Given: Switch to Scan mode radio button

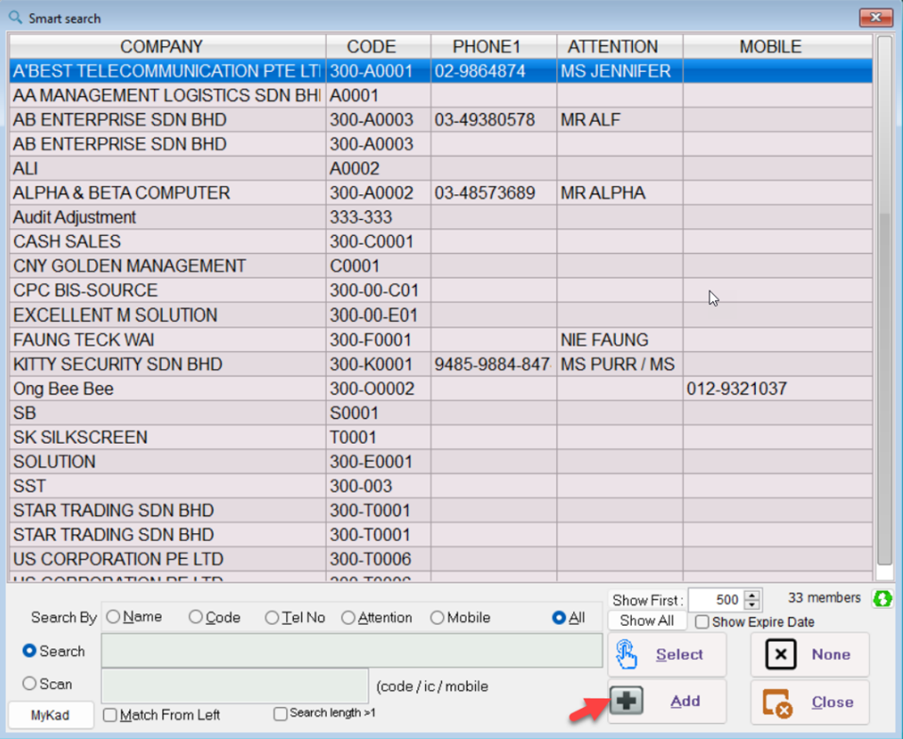Looking at the screenshot, I should point(30,684).
